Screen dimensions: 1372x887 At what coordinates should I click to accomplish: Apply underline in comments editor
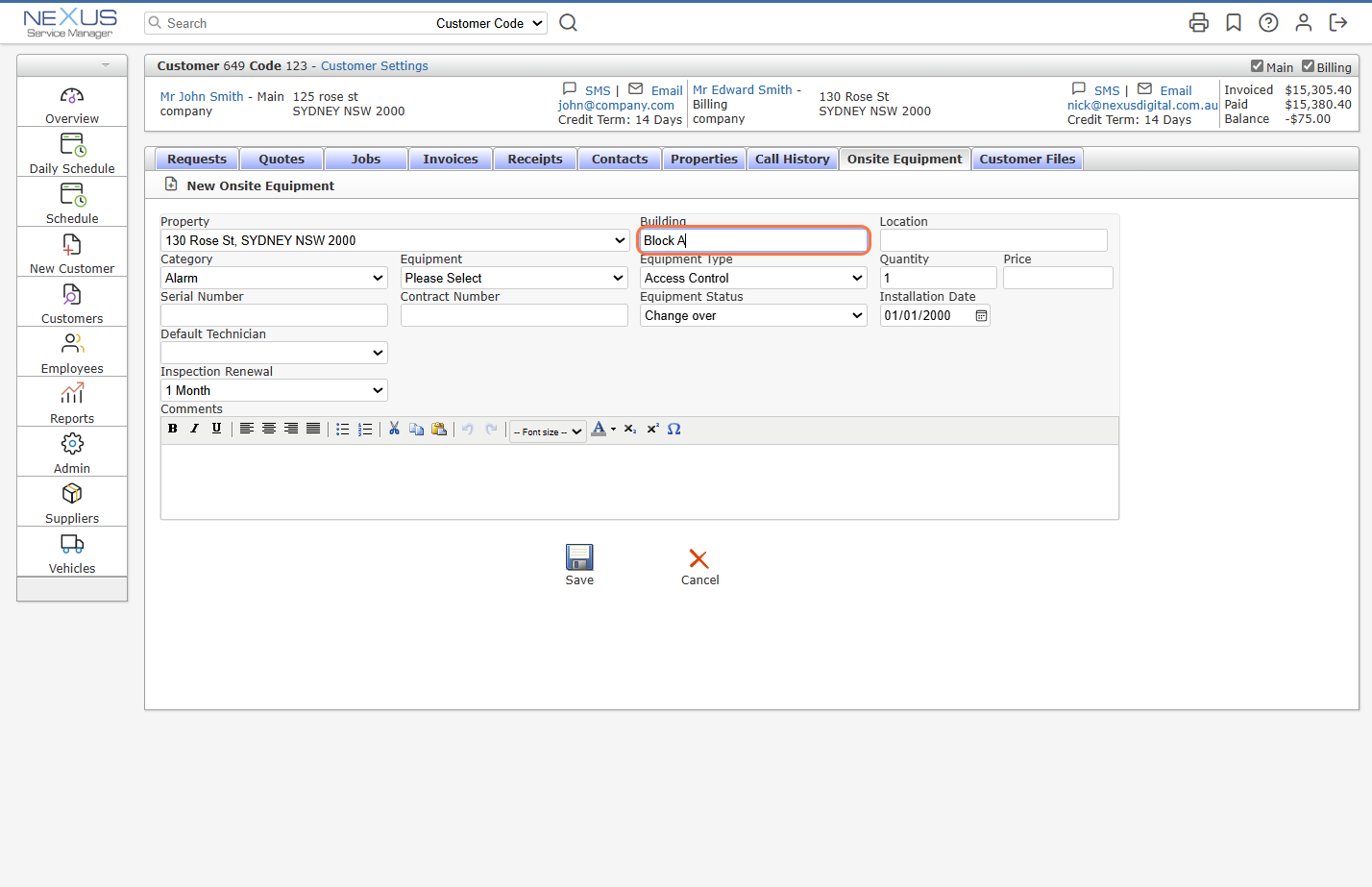(x=216, y=429)
